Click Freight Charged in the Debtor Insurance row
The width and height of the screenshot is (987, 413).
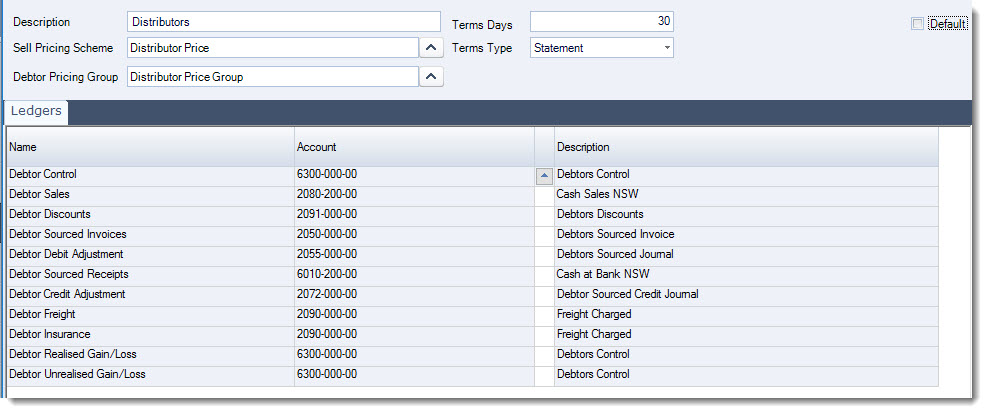pyautogui.click(x=594, y=334)
